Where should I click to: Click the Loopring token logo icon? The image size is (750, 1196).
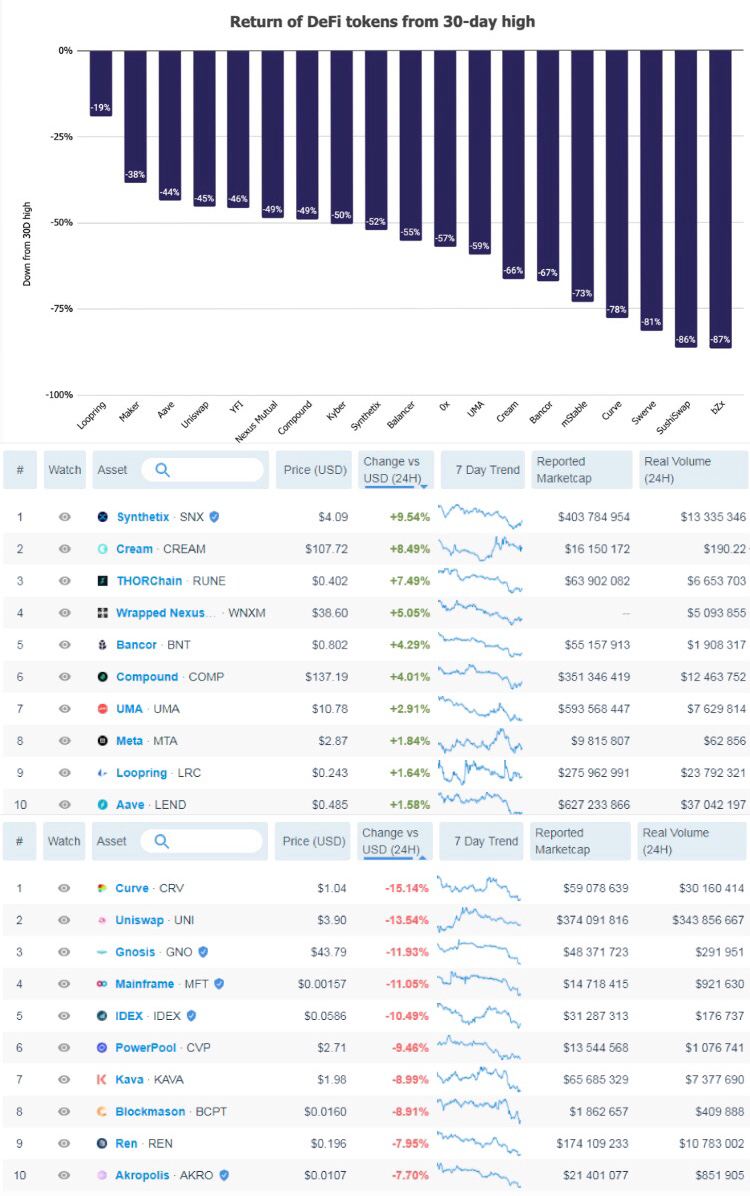(x=103, y=773)
